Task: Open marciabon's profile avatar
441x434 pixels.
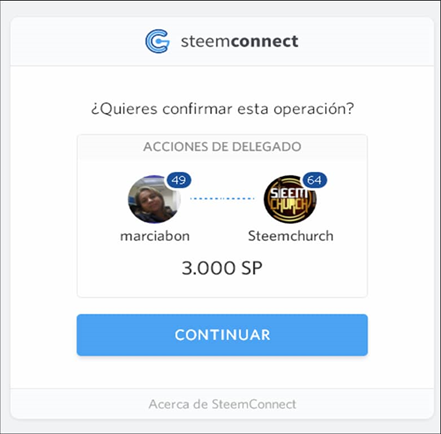Action: 154,199
